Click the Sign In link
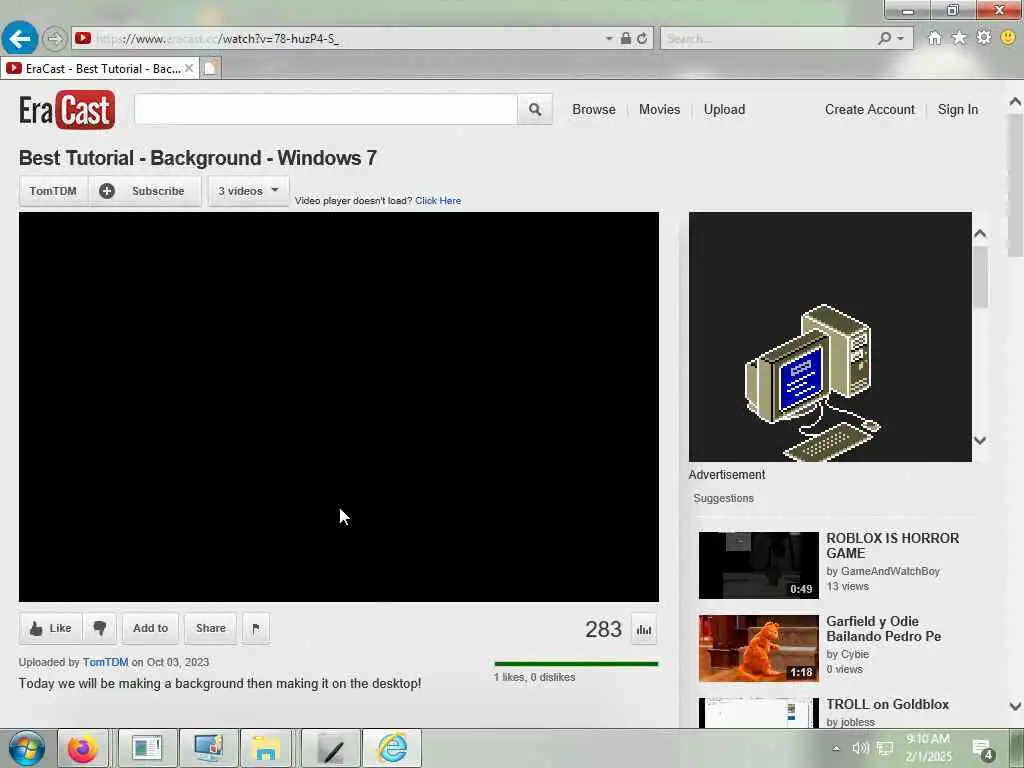Screen dimensions: 1024x768 [x=957, y=109]
